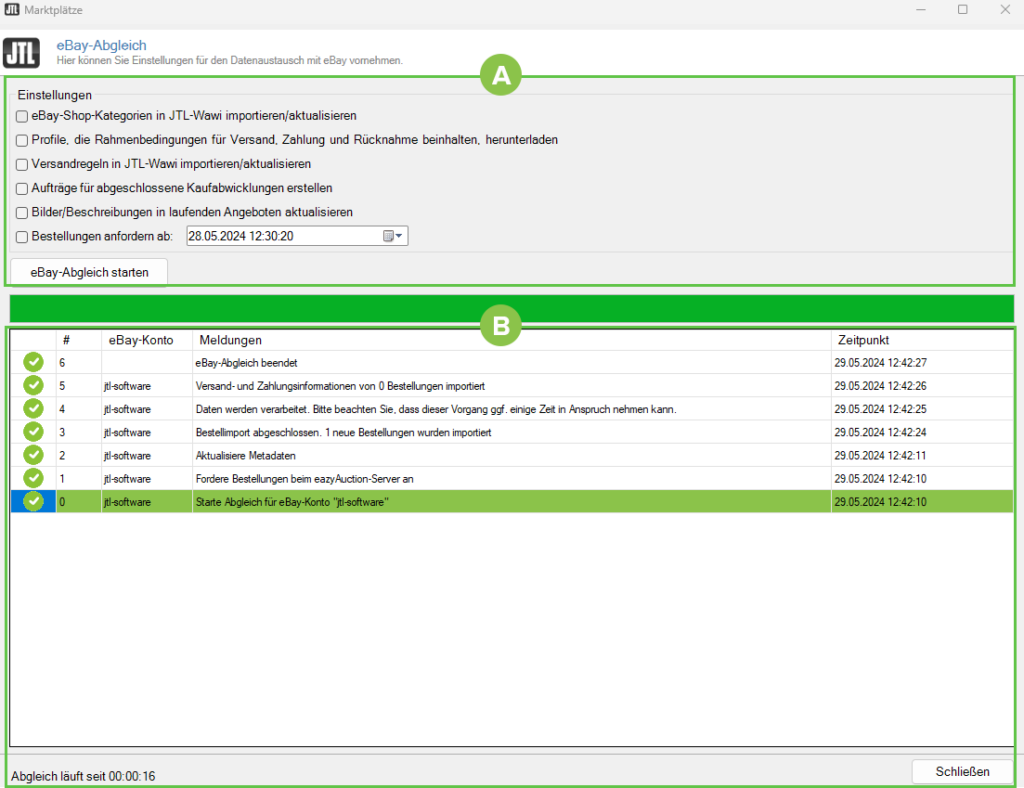
Task: Click the JTL logo in the header
Action: pos(22,52)
